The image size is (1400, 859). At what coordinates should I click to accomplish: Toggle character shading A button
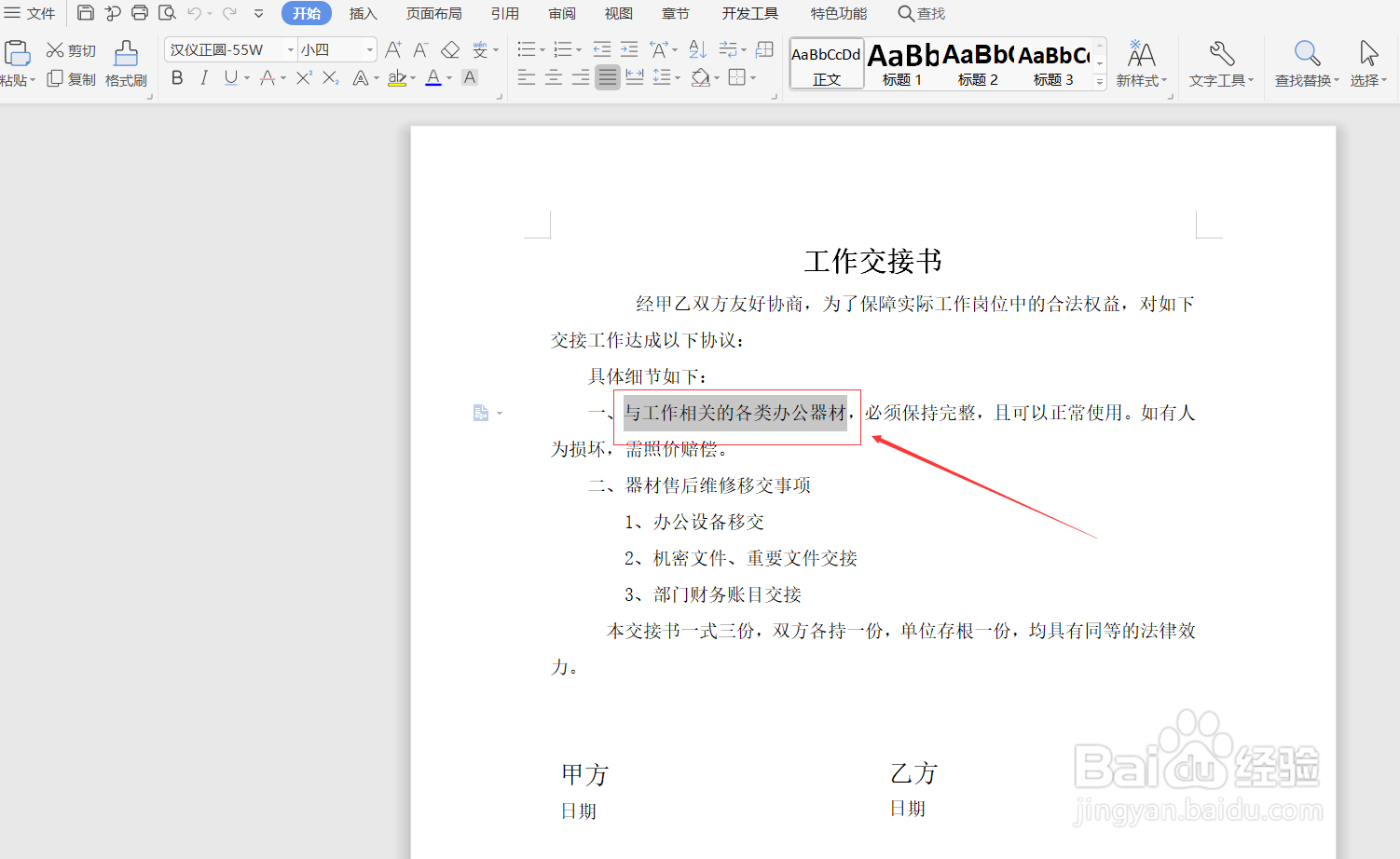pos(470,78)
